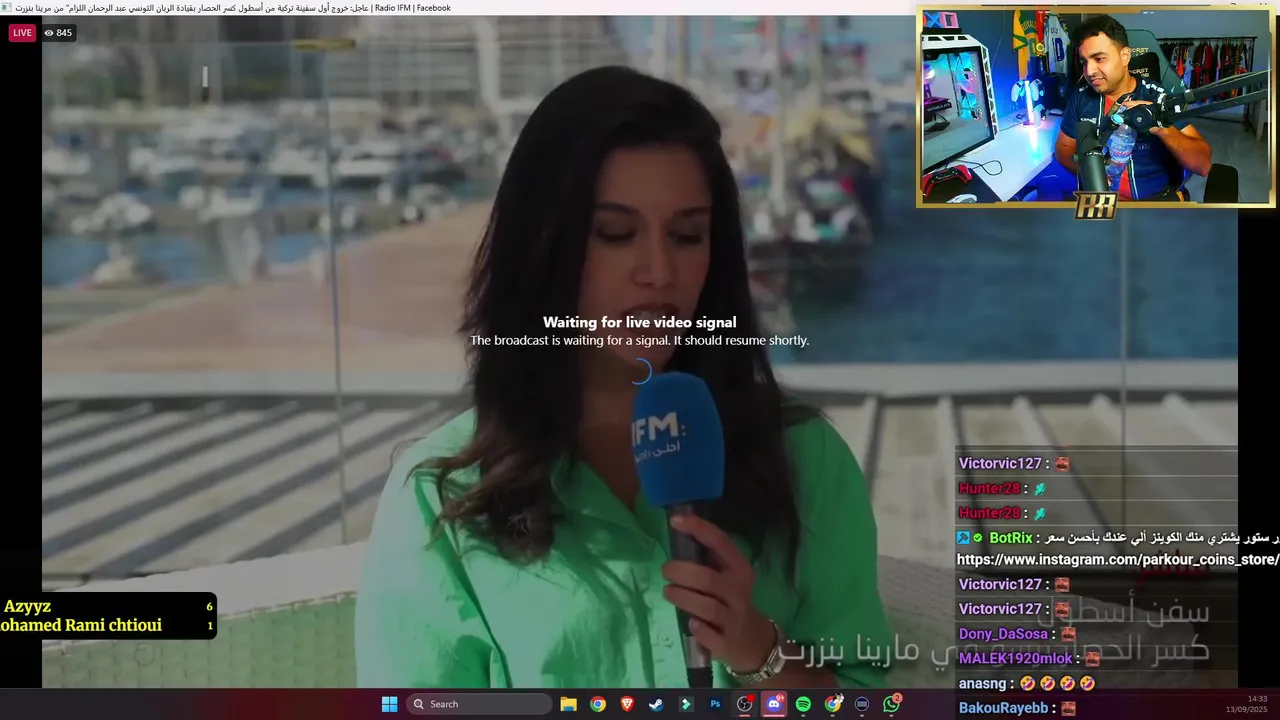Screen dimensions: 1280x720
Task: Click the RR logo under the webcam
Action: tap(1095, 206)
